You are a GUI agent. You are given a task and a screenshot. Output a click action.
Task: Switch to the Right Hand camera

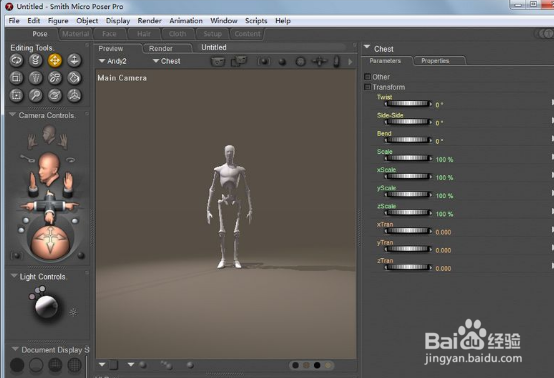(64, 141)
